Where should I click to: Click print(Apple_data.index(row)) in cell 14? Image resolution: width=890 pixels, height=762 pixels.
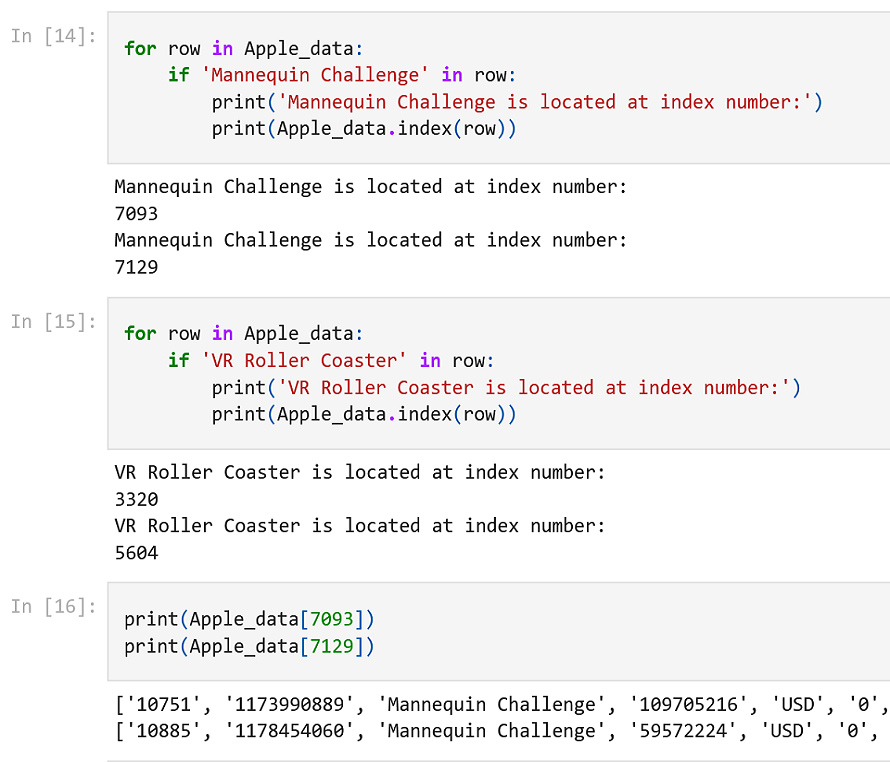point(364,129)
